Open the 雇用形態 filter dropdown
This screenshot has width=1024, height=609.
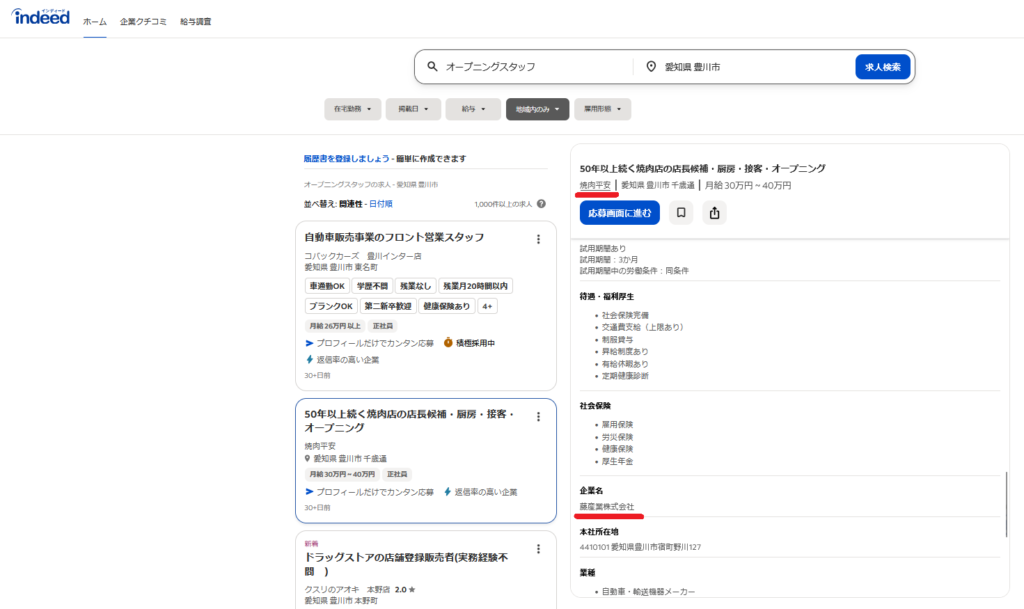pyautogui.click(x=602, y=109)
